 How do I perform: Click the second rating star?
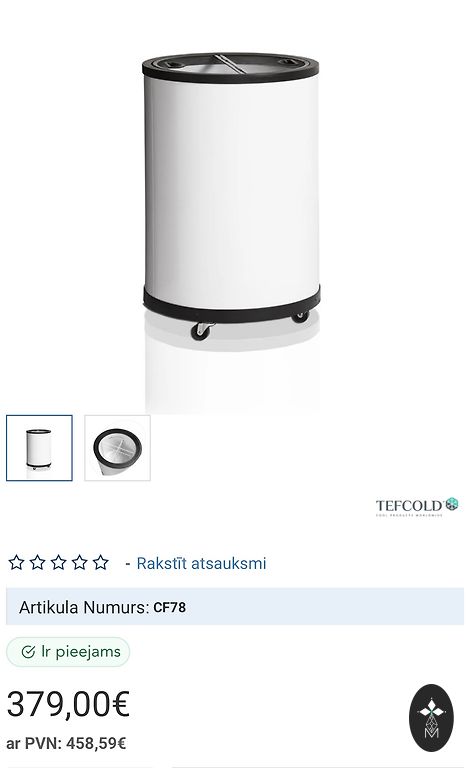[38, 562]
